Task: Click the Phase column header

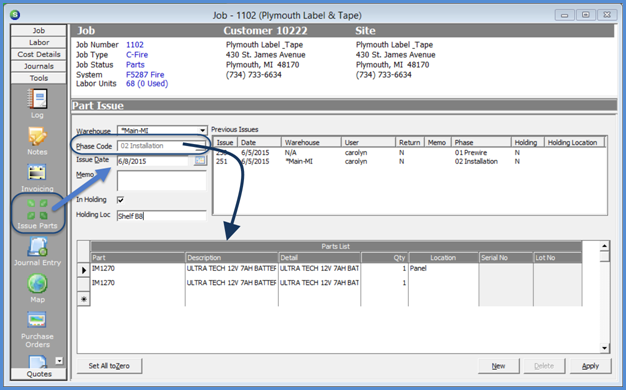Action: [x=481, y=142]
